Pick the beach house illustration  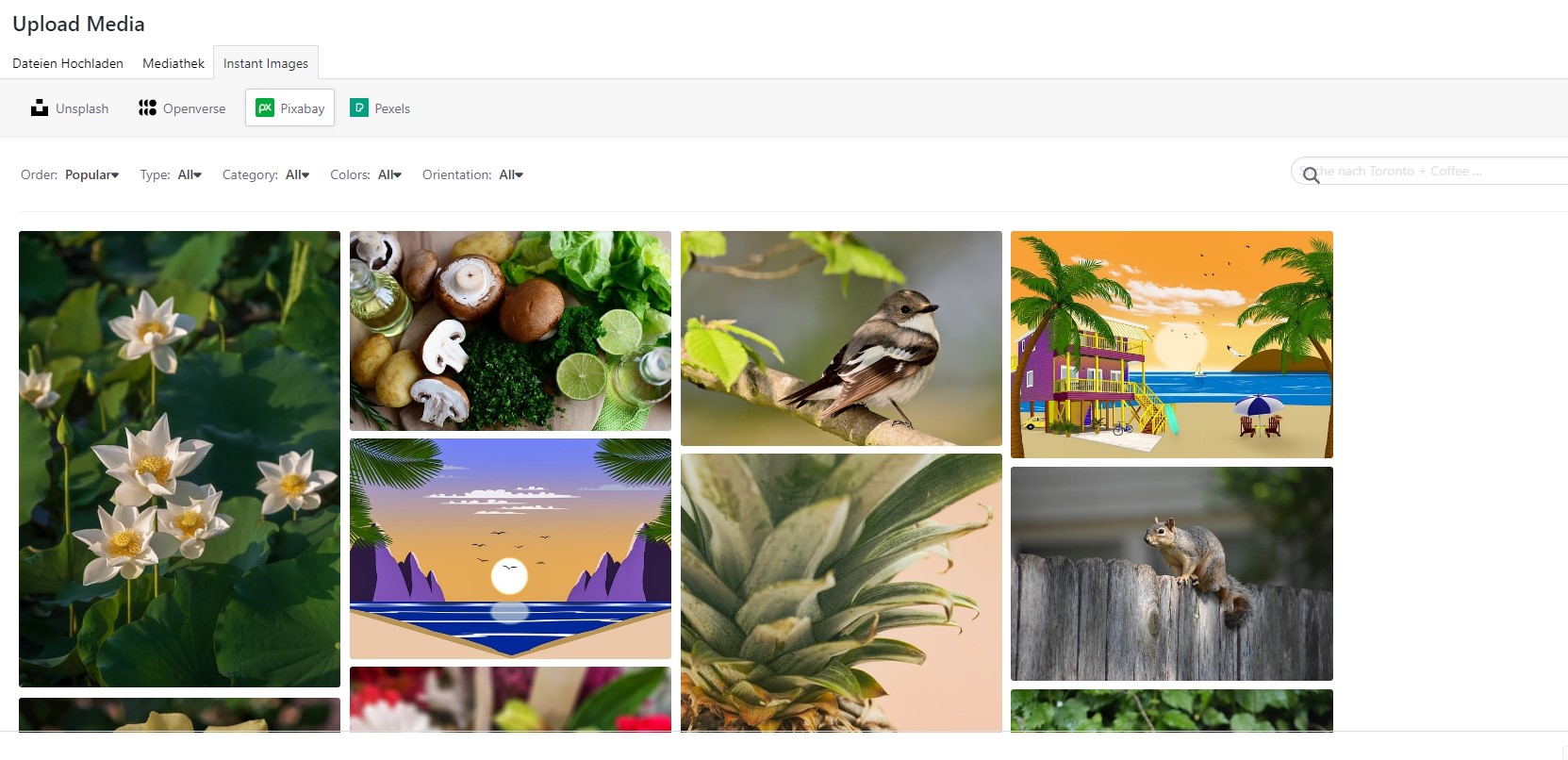point(1172,344)
